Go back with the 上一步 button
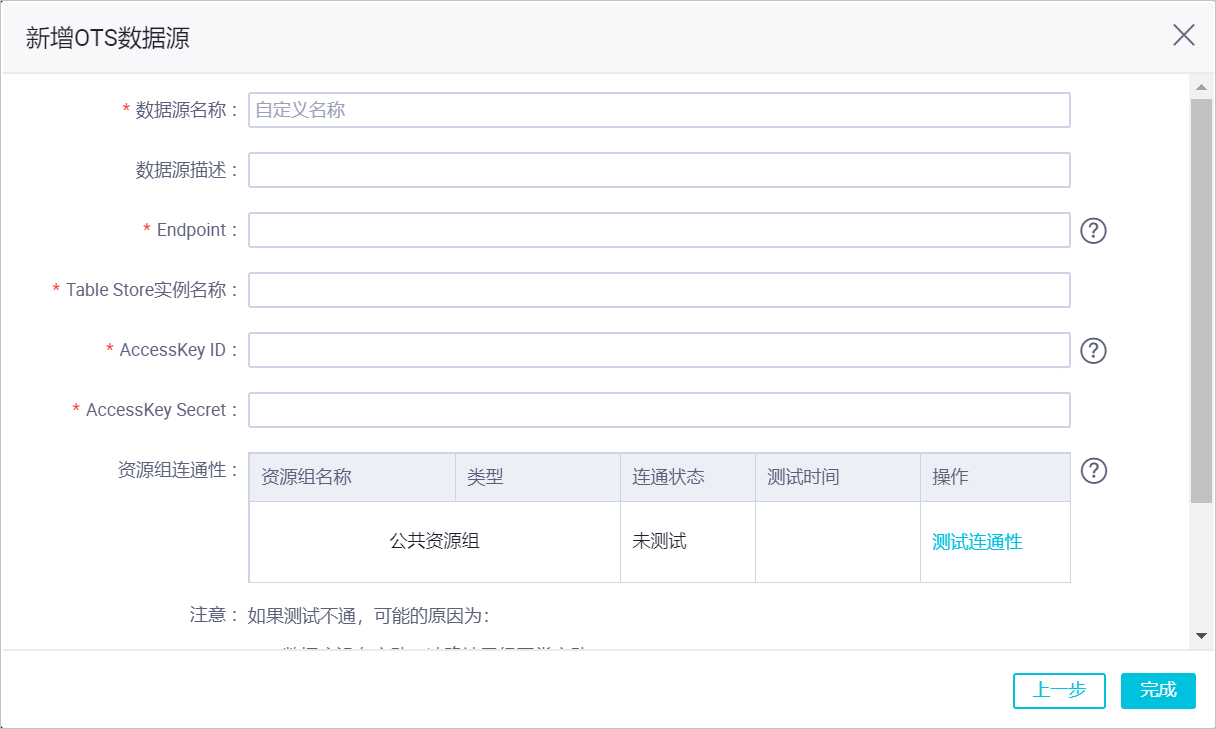Image resolution: width=1216 pixels, height=729 pixels. (1059, 690)
